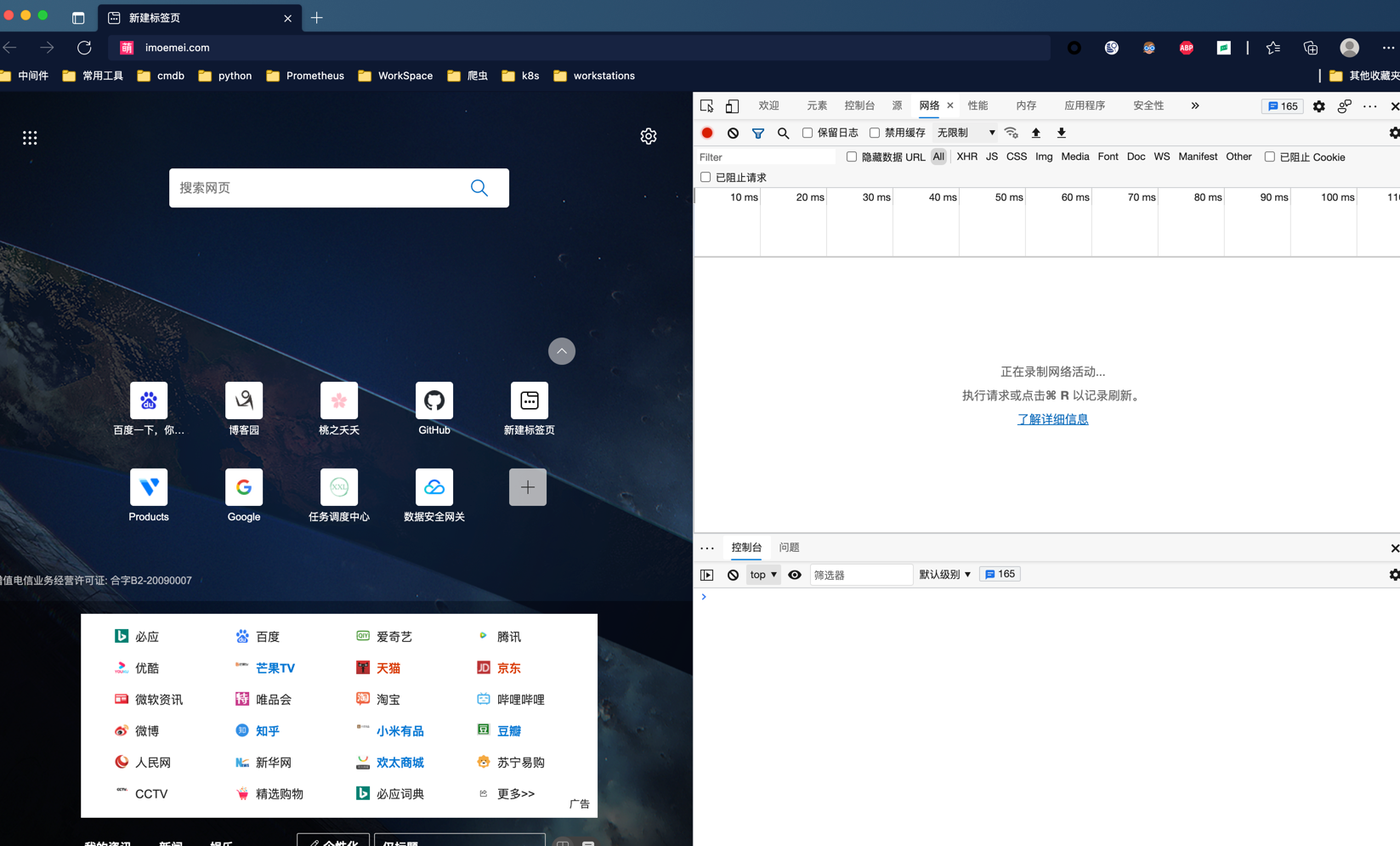Image resolution: width=1400 pixels, height=846 pixels.
Task: Collapse quick links with up chevron
Action: [x=562, y=351]
